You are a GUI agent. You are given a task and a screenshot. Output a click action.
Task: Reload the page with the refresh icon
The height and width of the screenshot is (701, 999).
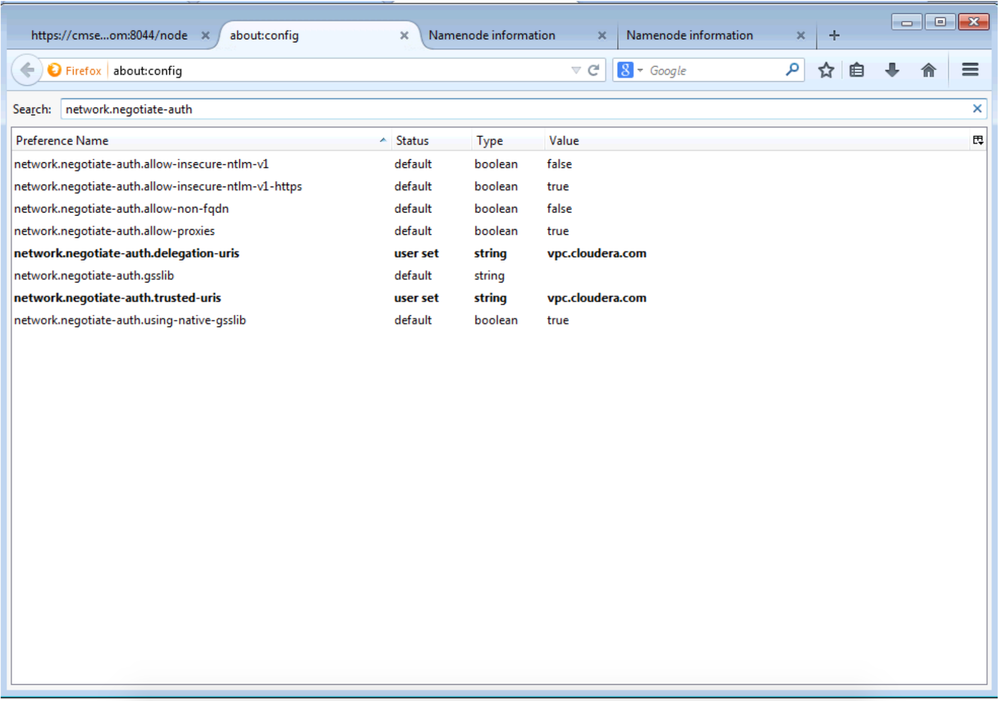click(593, 70)
